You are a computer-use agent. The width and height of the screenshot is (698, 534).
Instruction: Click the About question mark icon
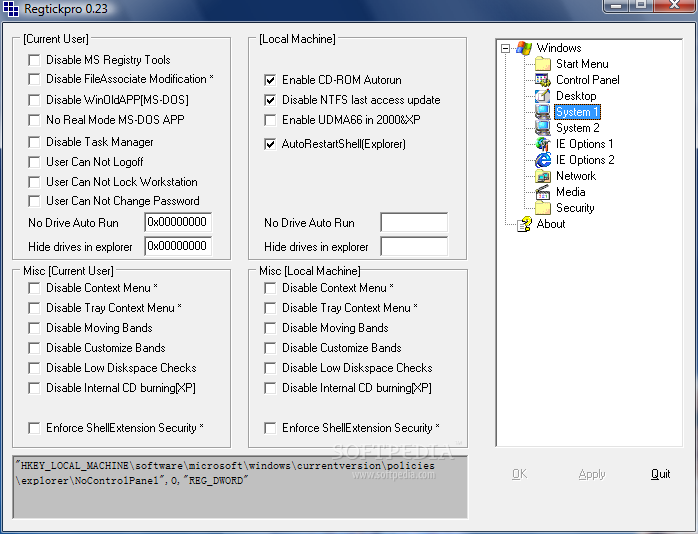click(x=524, y=224)
